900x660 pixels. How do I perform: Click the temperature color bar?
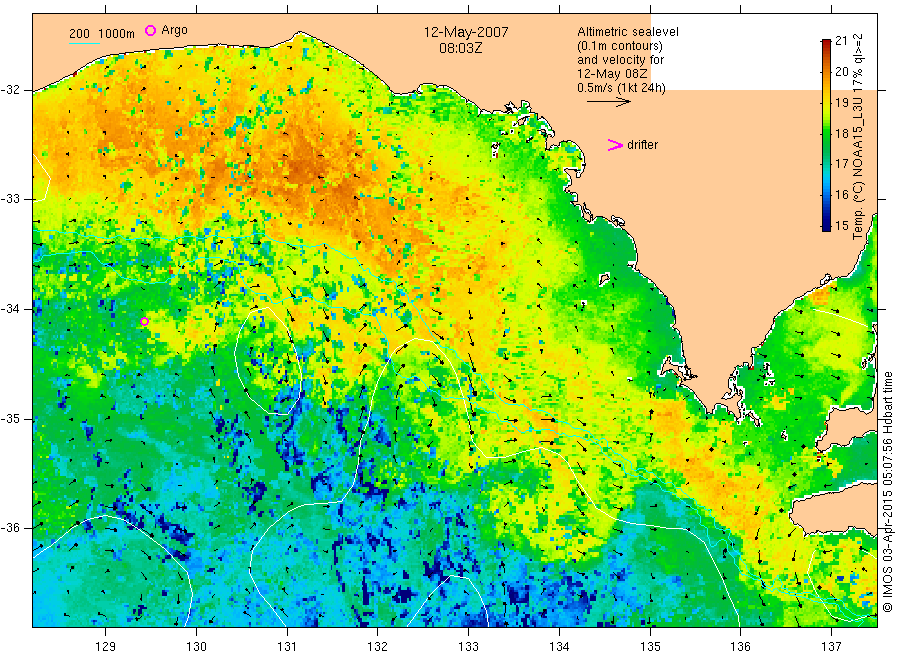[x=826, y=135]
